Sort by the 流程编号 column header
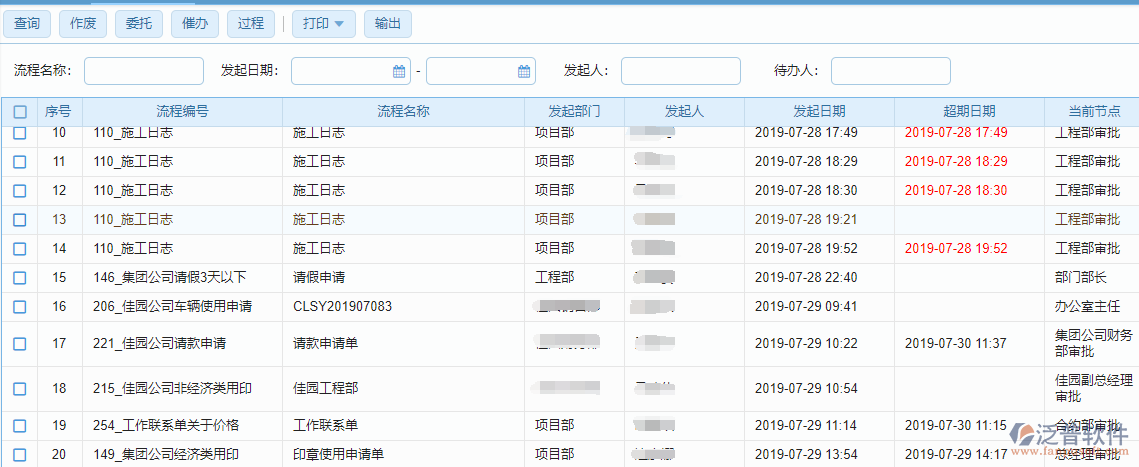 pyautogui.click(x=182, y=112)
